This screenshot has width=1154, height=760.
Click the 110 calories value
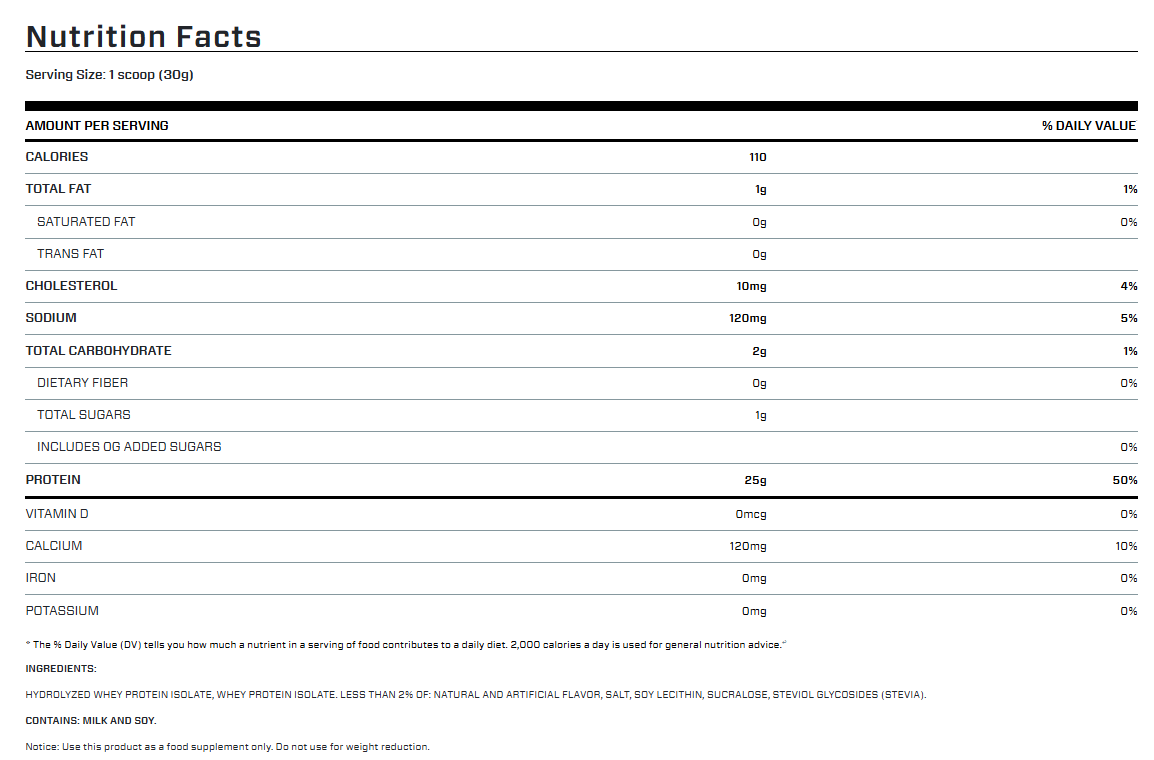coord(757,157)
